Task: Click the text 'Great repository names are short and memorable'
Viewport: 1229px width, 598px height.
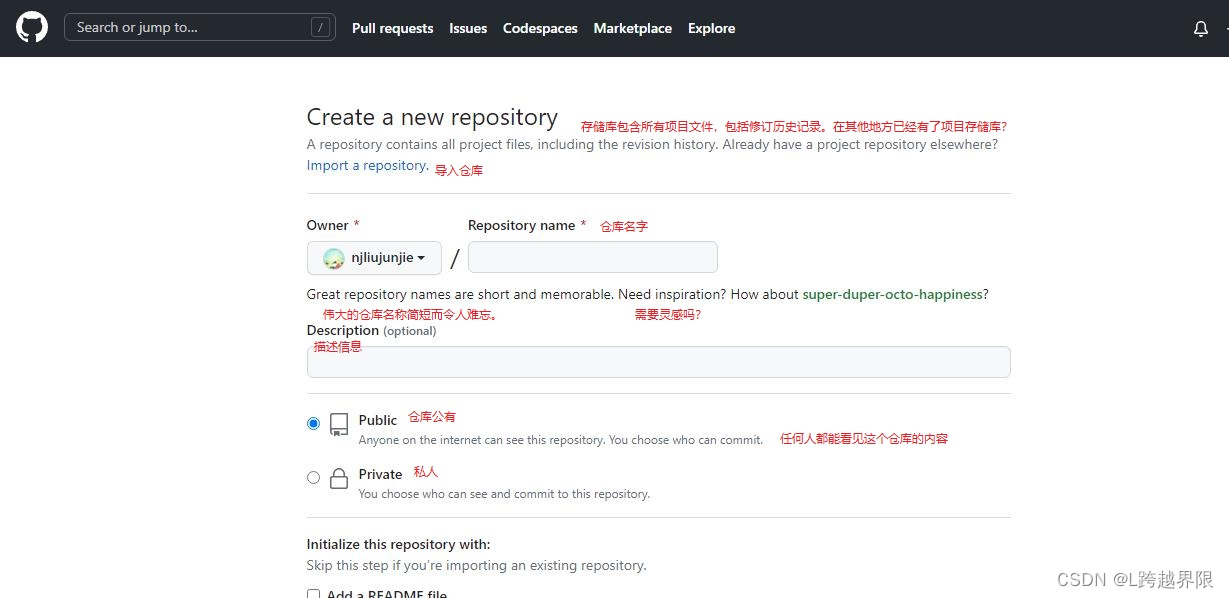Action: [x=460, y=295]
